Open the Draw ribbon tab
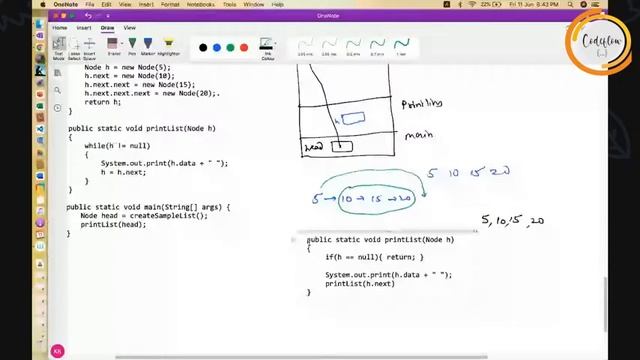Screen dimensions: 640x360 pyautogui.click(x=107, y=28)
